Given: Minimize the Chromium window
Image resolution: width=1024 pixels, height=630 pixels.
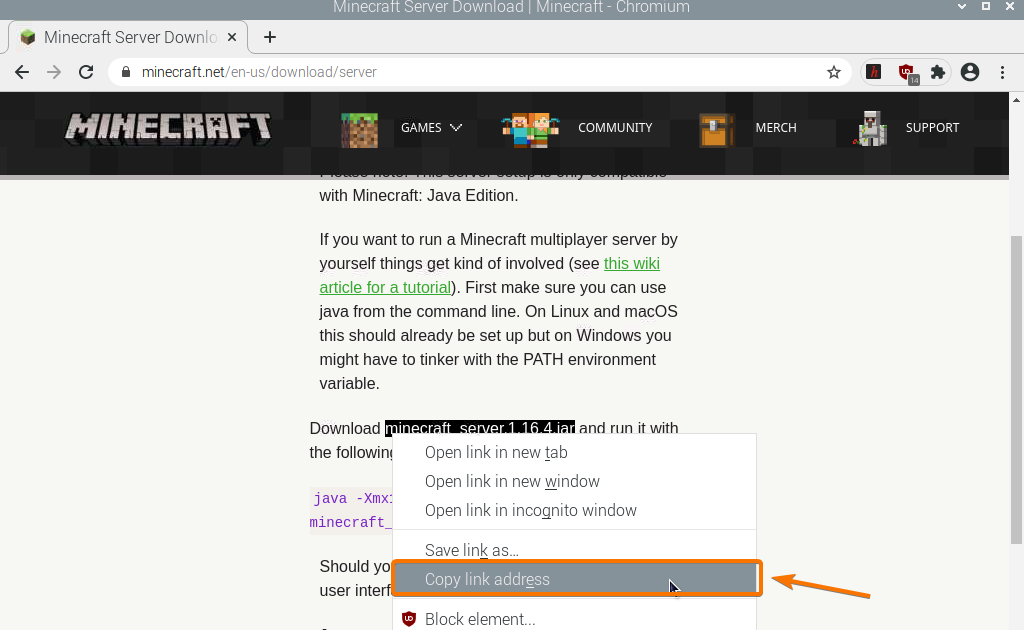Looking at the screenshot, I should coord(962,7).
